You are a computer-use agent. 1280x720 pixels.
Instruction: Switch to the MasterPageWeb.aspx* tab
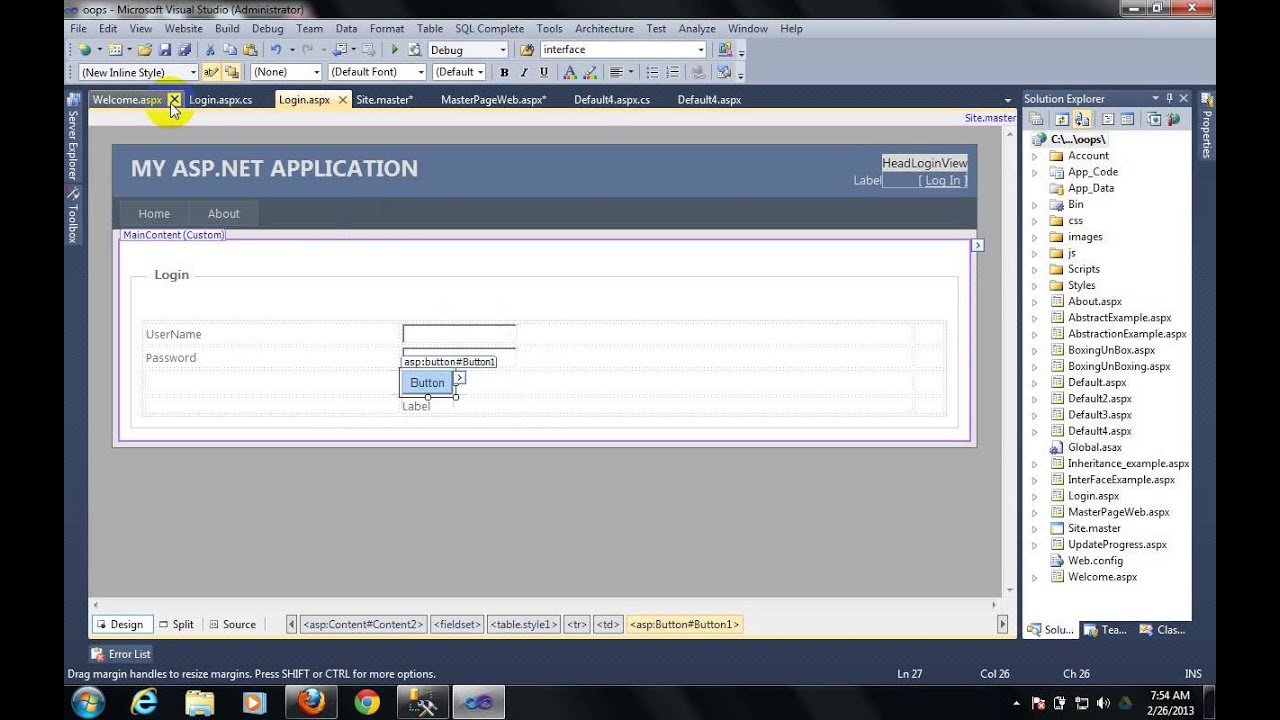(493, 100)
